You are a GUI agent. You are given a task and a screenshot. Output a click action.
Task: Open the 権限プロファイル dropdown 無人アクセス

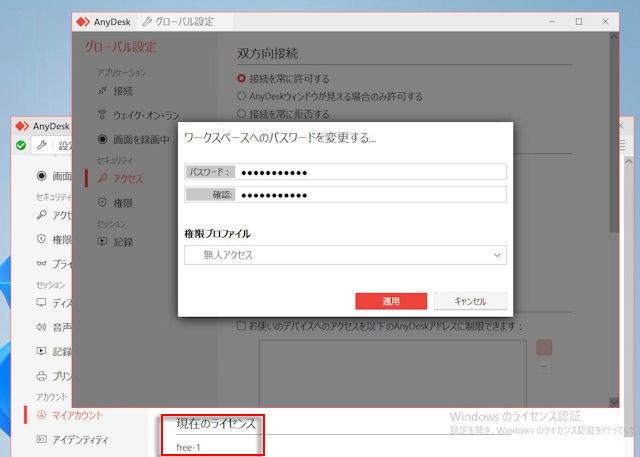(345, 255)
